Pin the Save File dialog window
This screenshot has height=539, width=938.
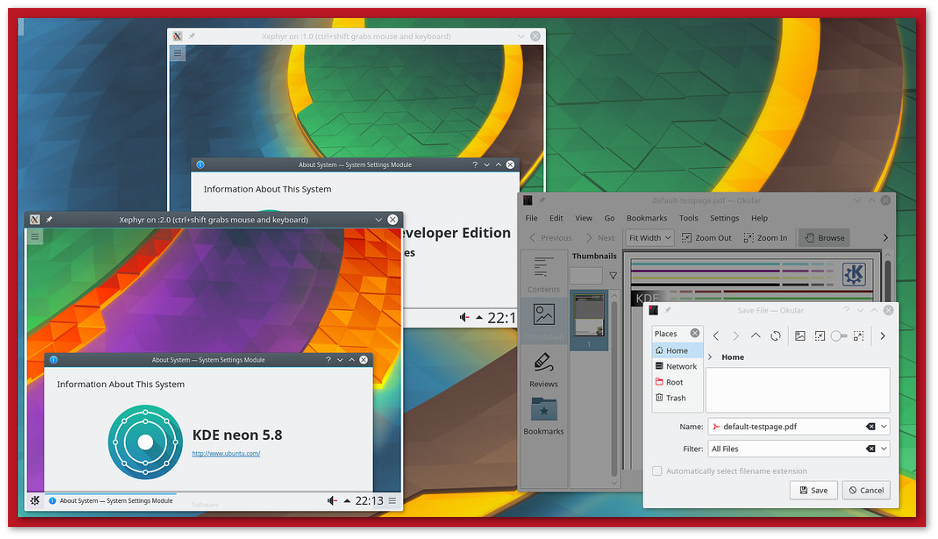pos(668,310)
